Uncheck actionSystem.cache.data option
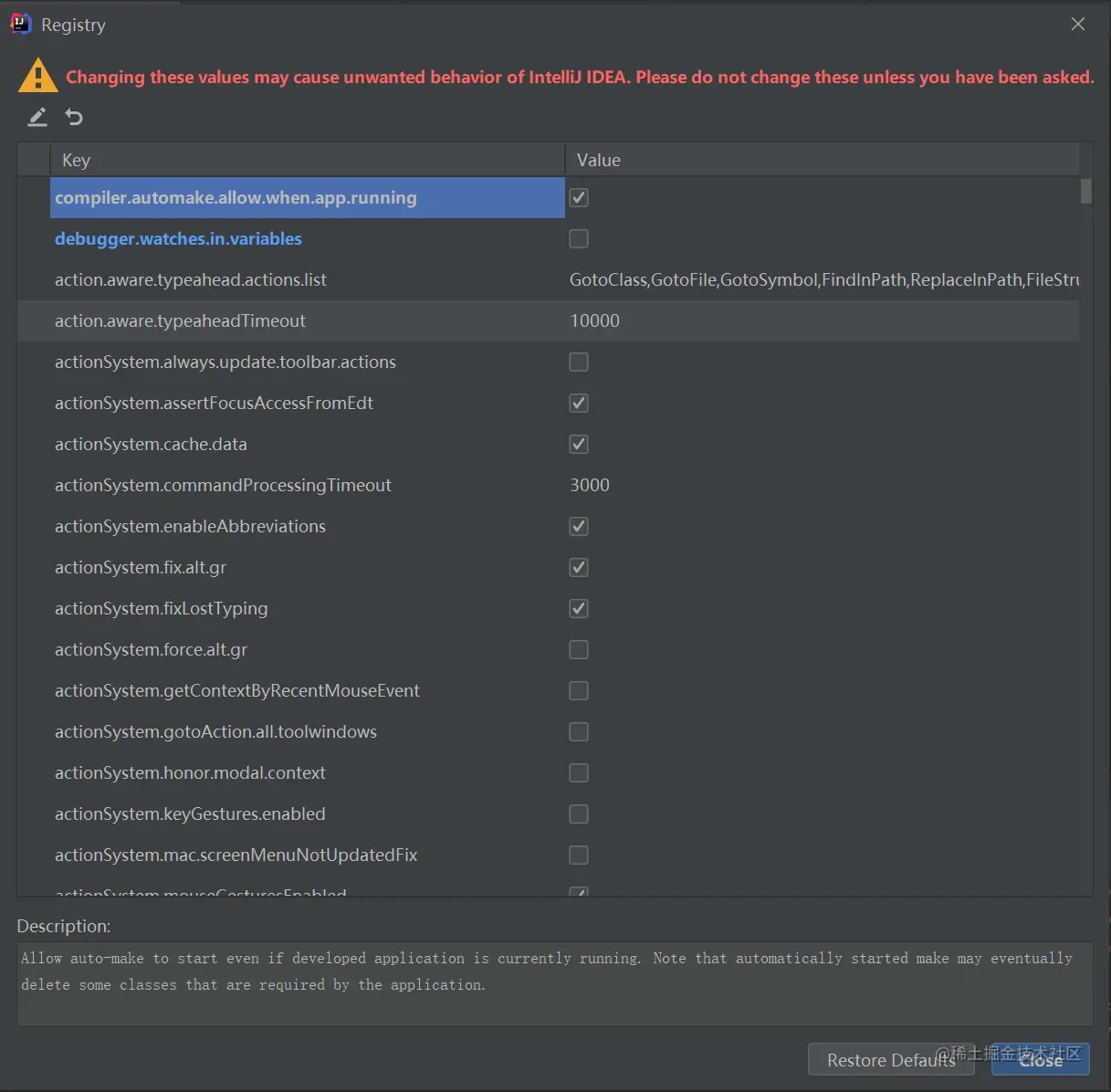 point(579,444)
